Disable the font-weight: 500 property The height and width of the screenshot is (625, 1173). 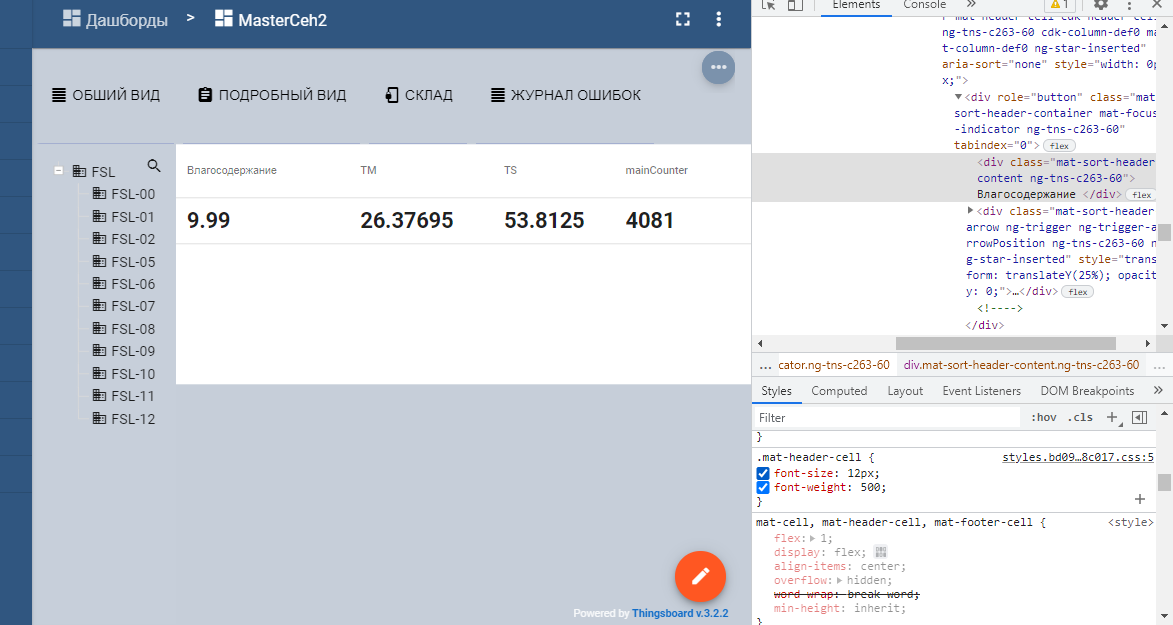click(x=763, y=486)
